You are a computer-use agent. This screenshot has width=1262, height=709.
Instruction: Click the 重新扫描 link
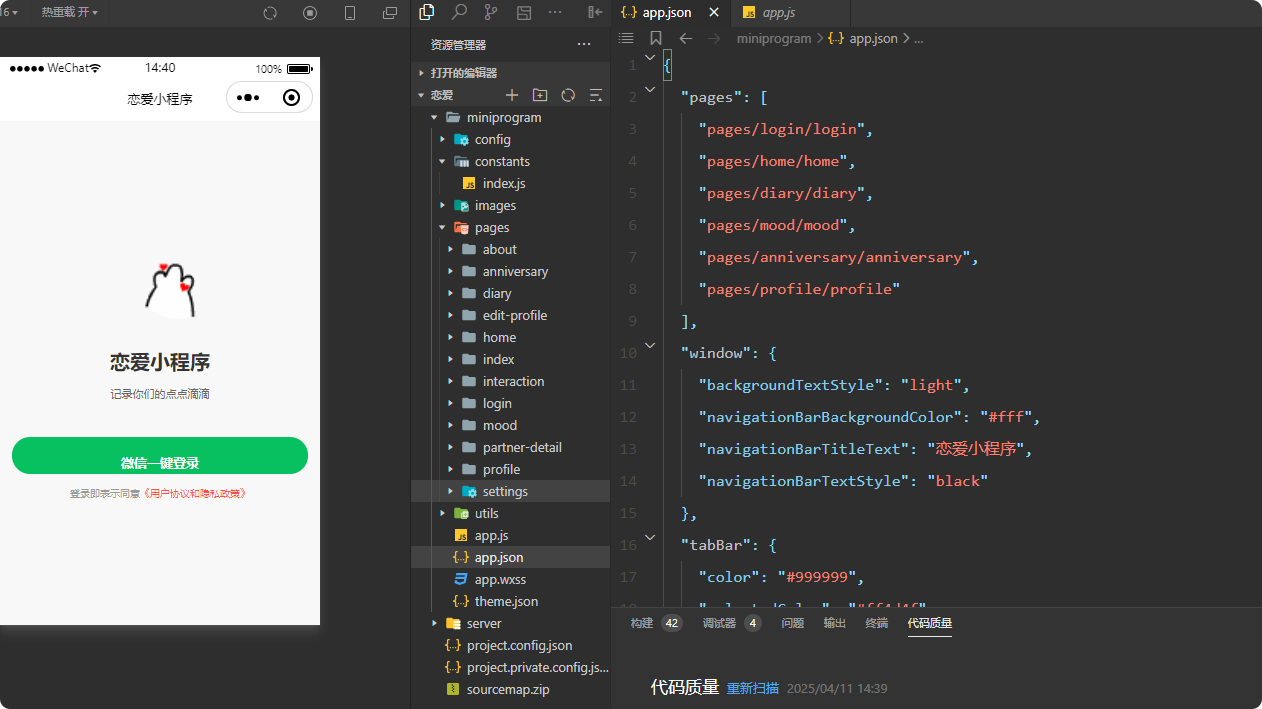coord(752,688)
